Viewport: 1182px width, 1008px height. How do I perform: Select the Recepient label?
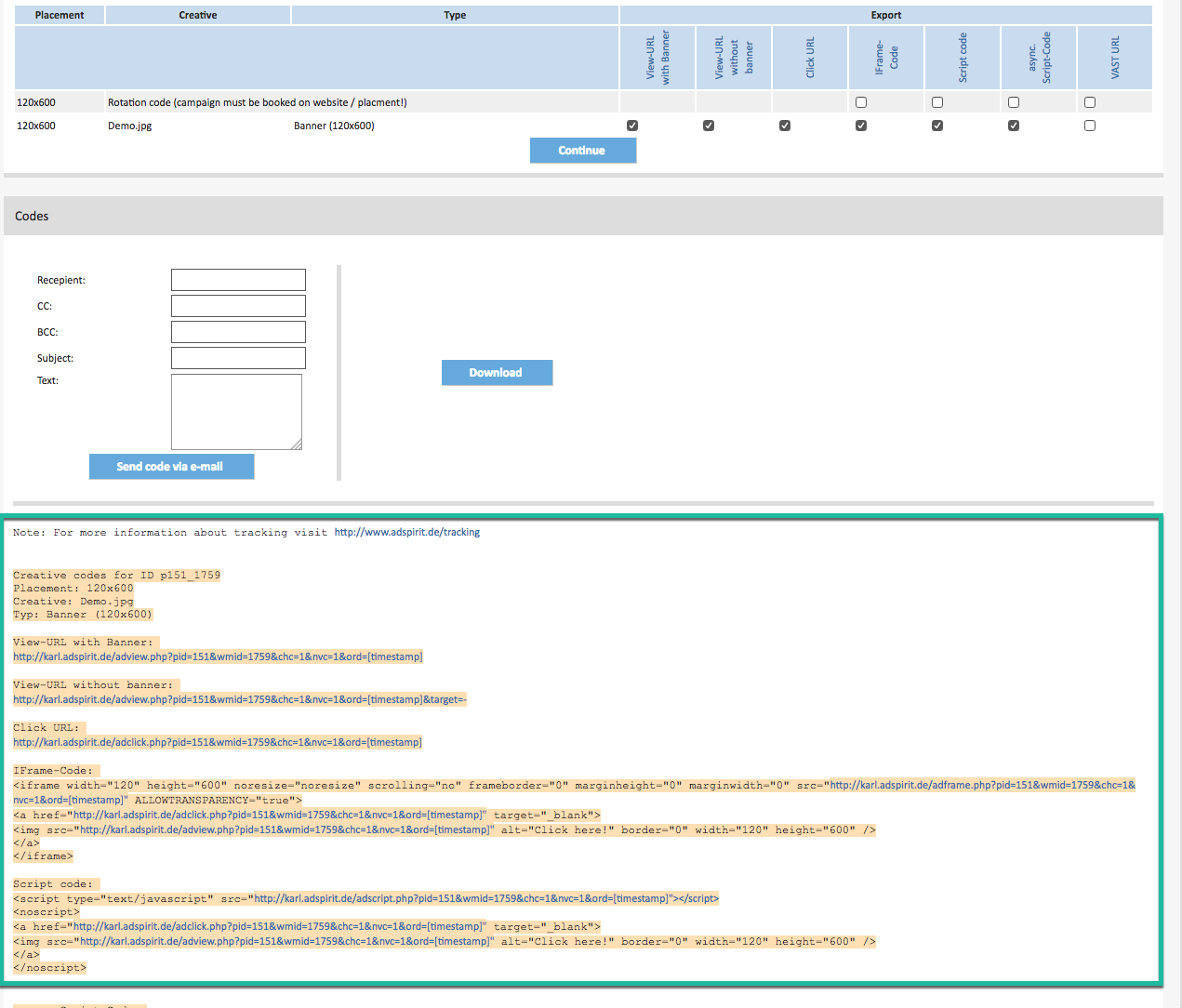pos(61,280)
